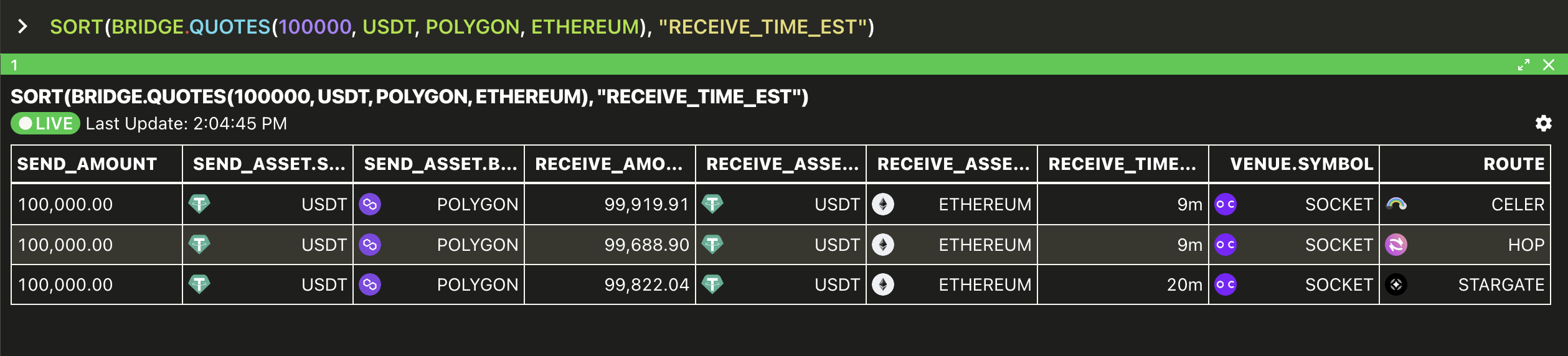Click the Socket venue icon in third row
The image size is (1568, 356).
[x=1226, y=284]
